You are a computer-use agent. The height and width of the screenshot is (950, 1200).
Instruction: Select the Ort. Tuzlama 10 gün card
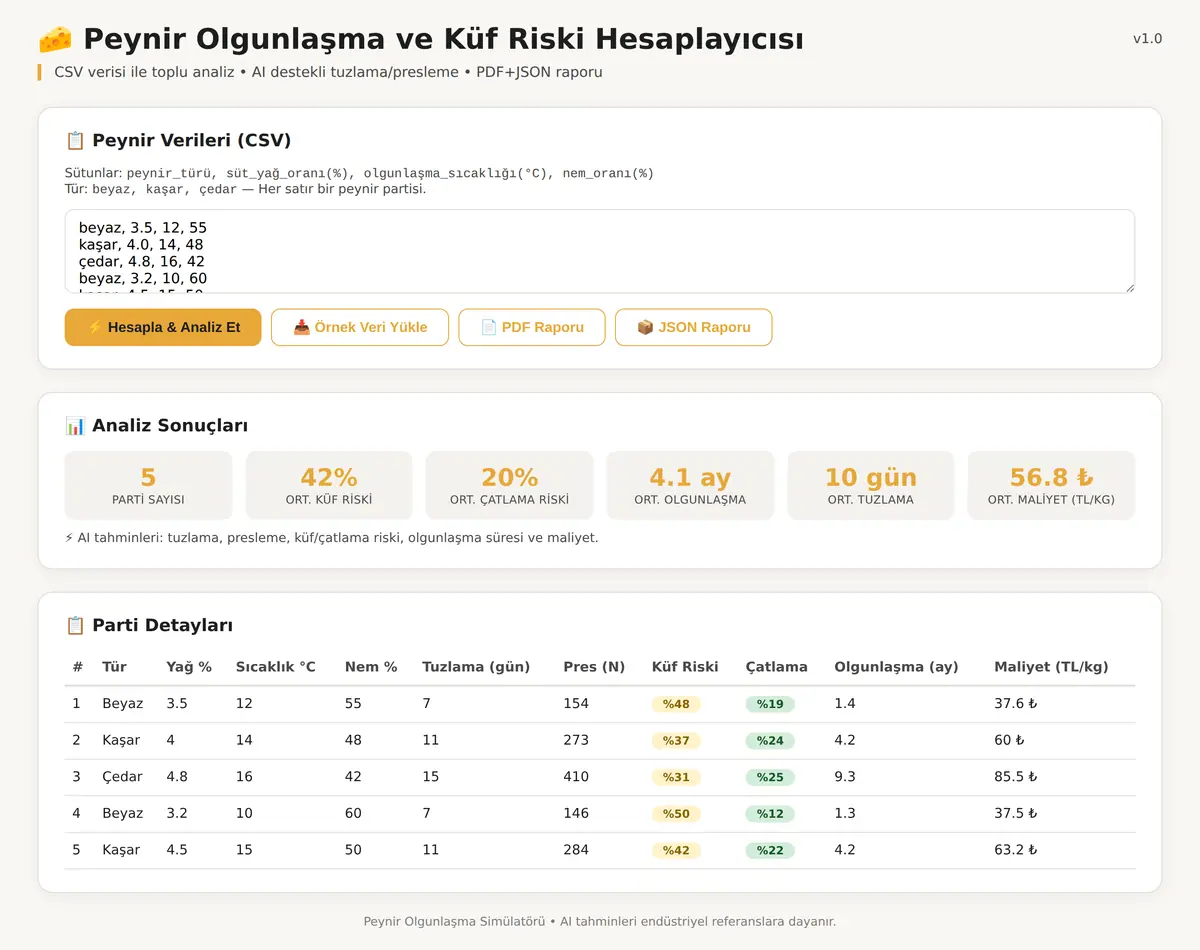(x=871, y=485)
